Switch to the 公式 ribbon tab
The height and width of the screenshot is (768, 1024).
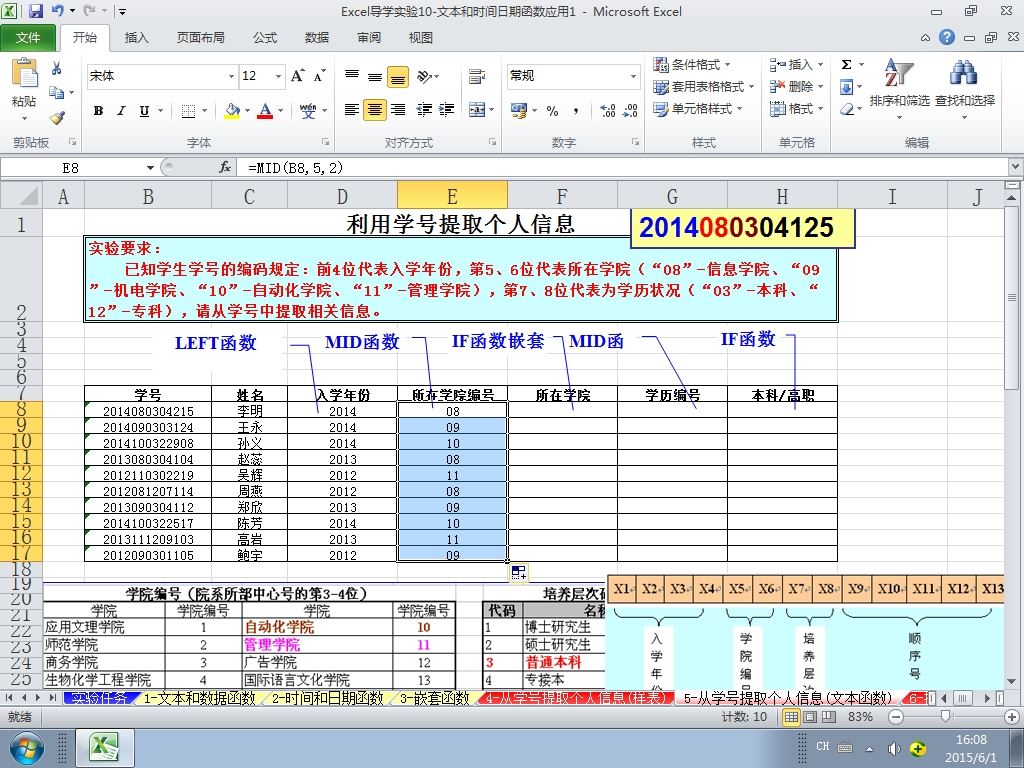point(264,37)
